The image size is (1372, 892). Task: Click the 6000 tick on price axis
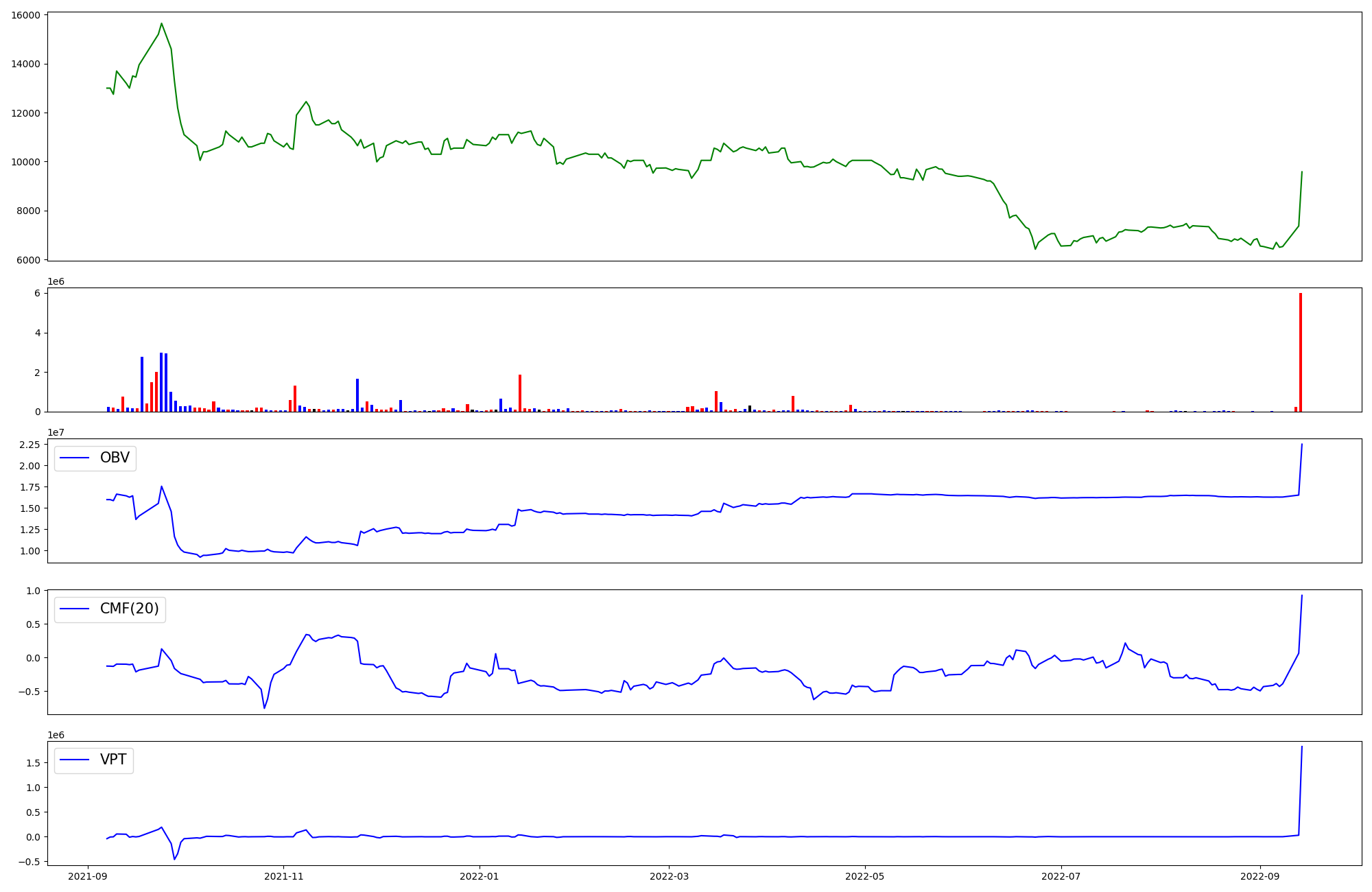(27, 260)
